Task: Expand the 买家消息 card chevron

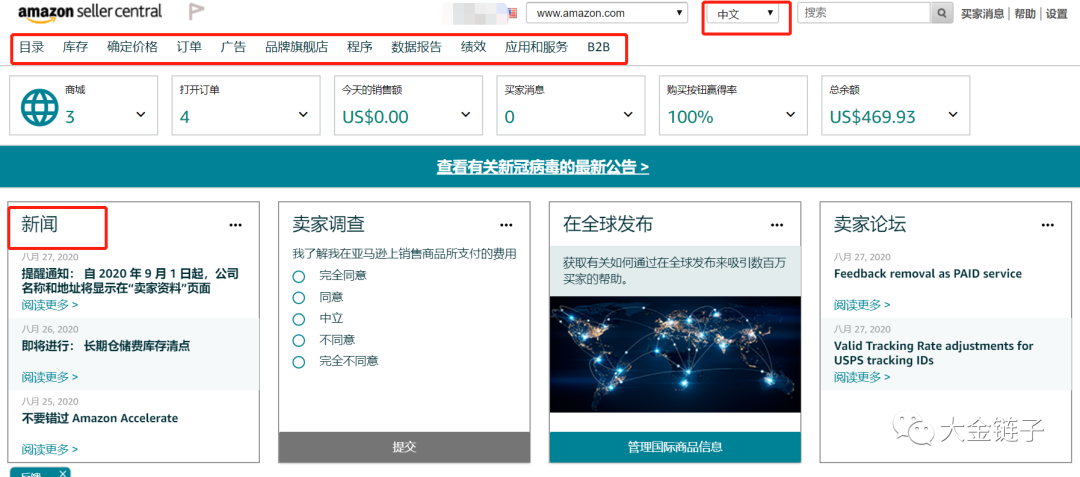Action: 629,114
